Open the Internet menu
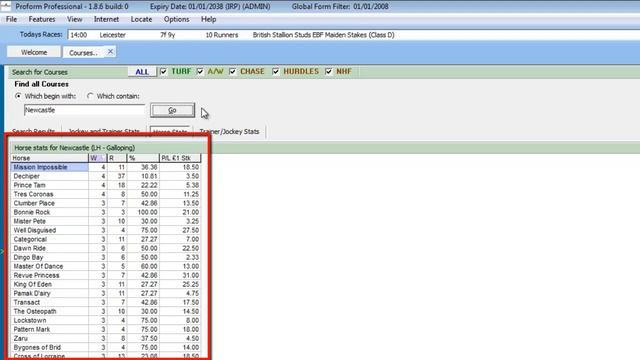The height and width of the screenshot is (360, 640). click(106, 19)
